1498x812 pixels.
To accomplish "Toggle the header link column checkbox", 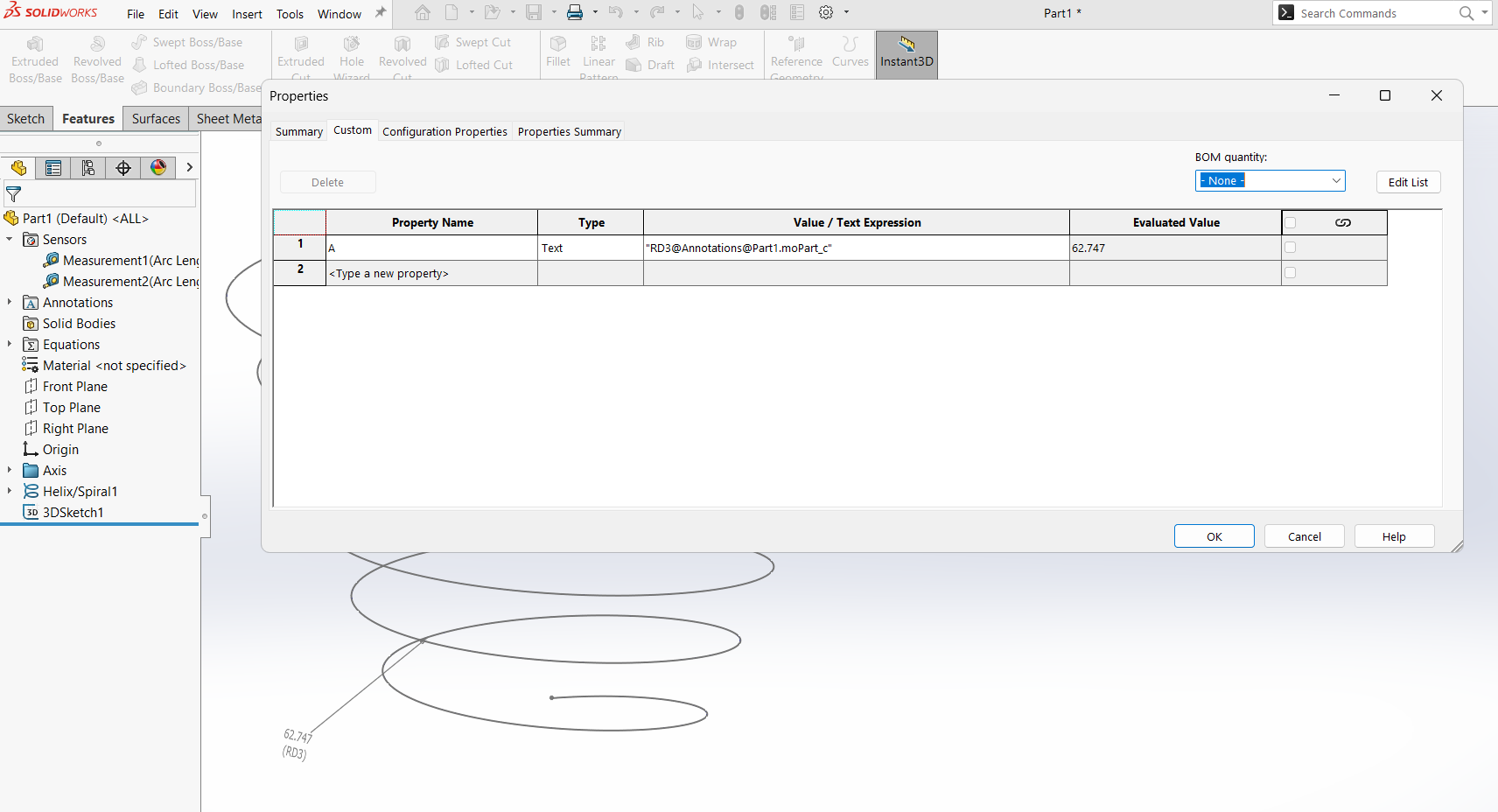I will click(1290, 222).
